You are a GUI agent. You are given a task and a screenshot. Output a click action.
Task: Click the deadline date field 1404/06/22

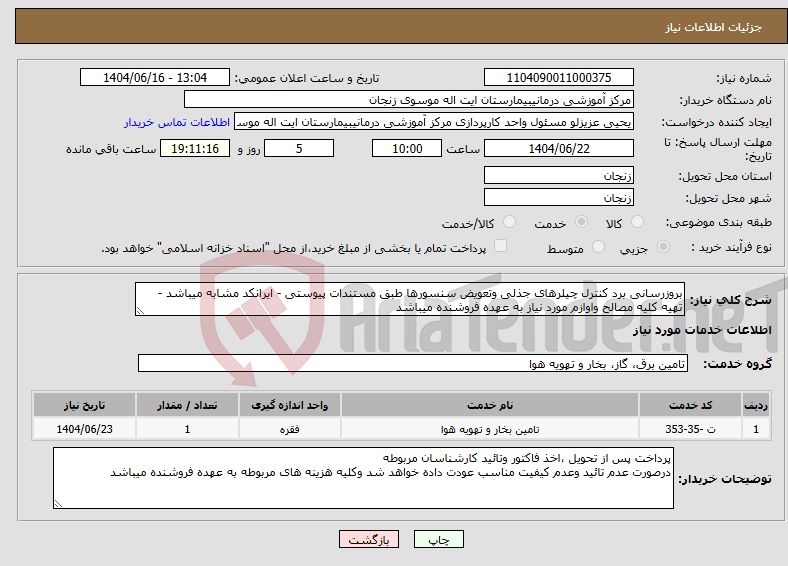(558, 148)
